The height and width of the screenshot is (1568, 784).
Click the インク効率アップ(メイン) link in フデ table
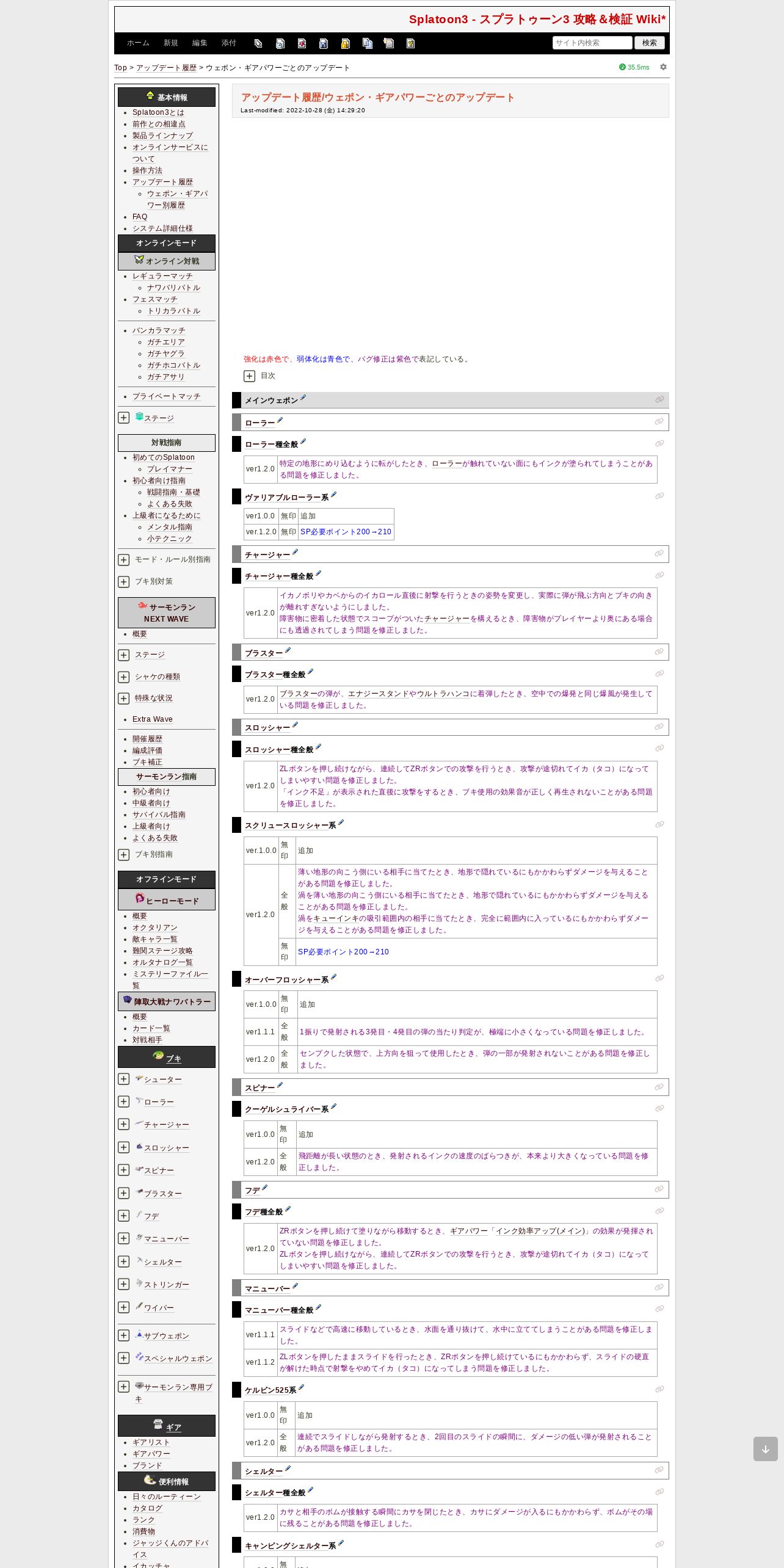[x=540, y=1232]
